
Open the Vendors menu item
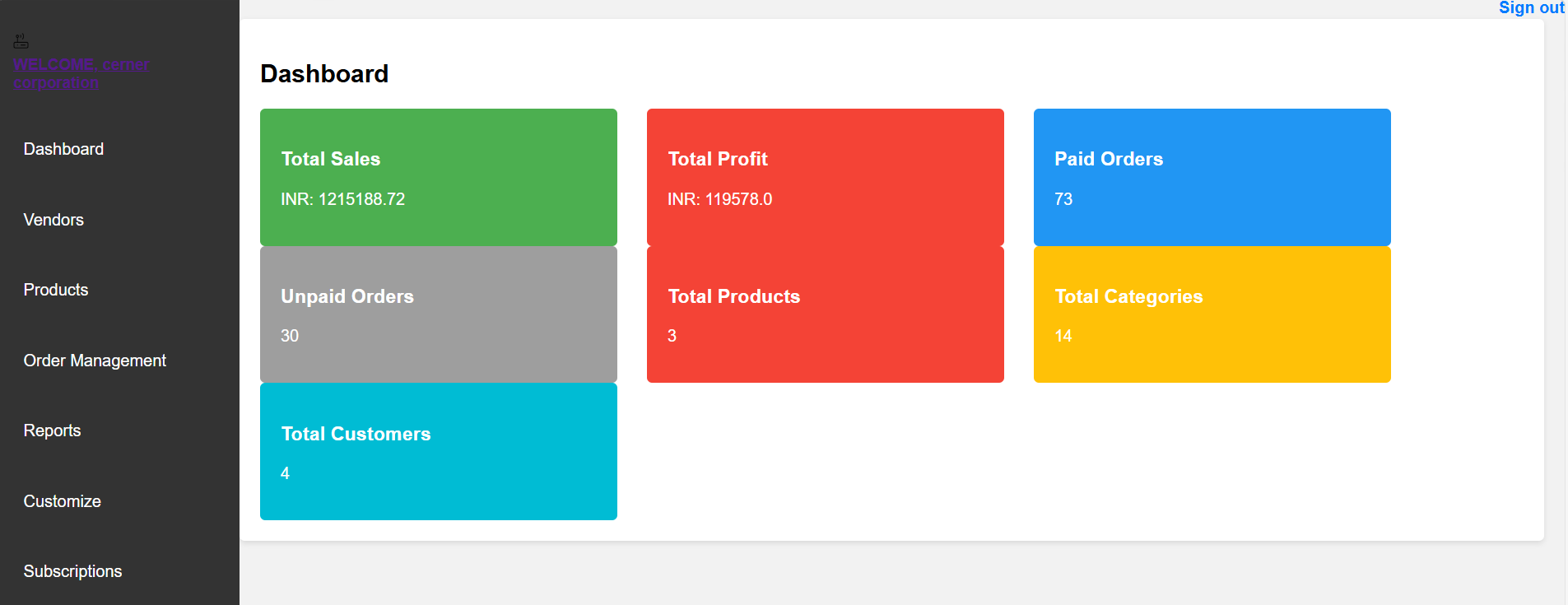click(x=54, y=220)
